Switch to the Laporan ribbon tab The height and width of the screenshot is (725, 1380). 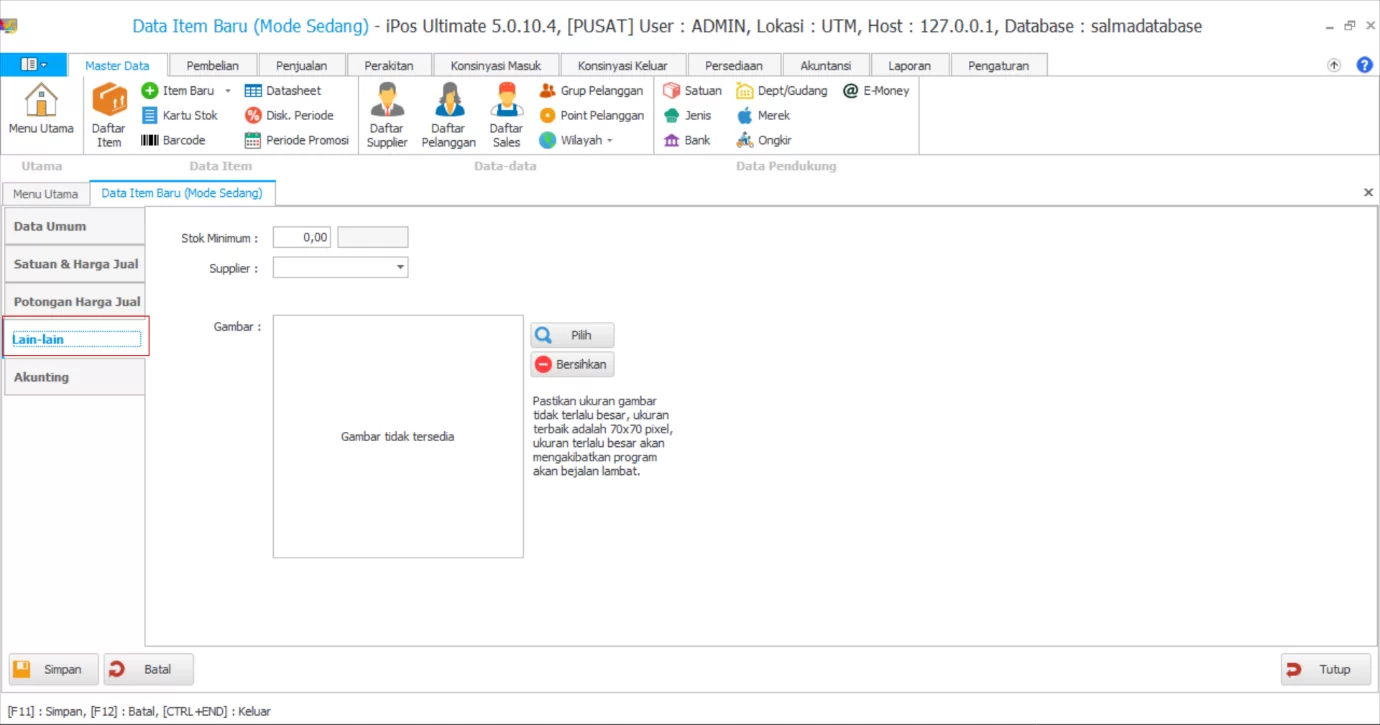(x=909, y=65)
